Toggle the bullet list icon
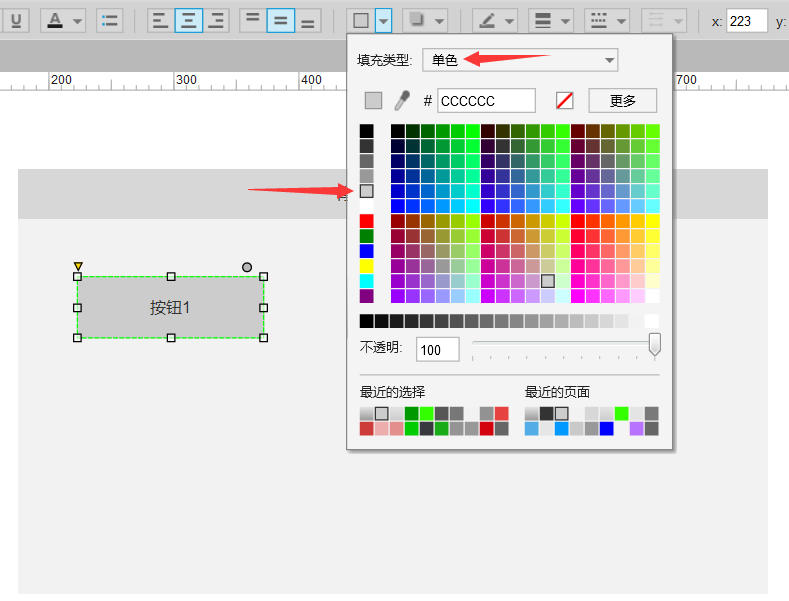The image size is (789, 601). (x=109, y=21)
